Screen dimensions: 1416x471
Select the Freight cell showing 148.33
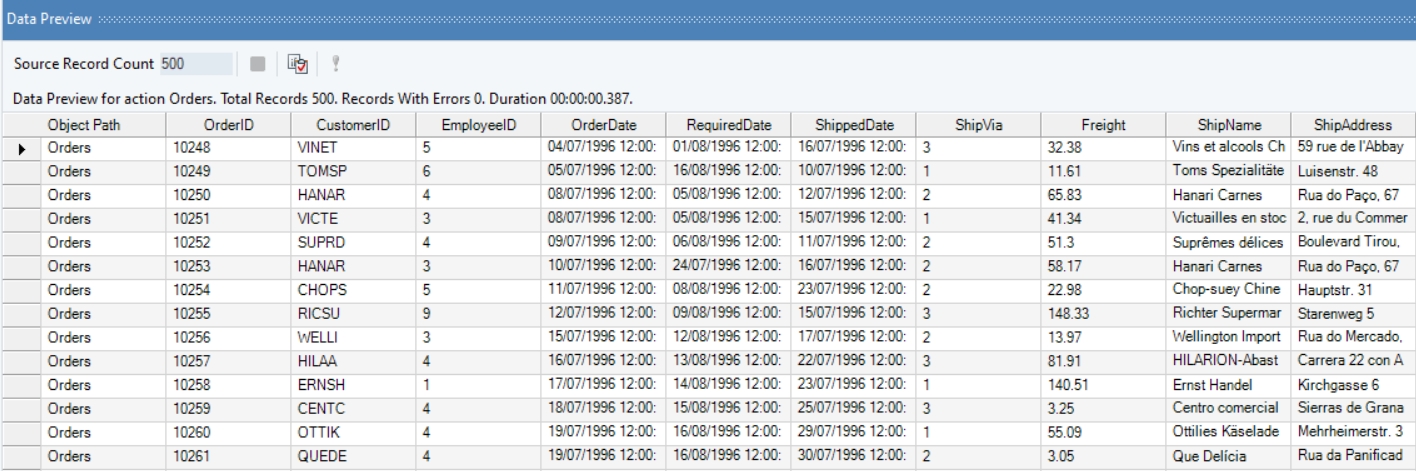[x=1103, y=312]
